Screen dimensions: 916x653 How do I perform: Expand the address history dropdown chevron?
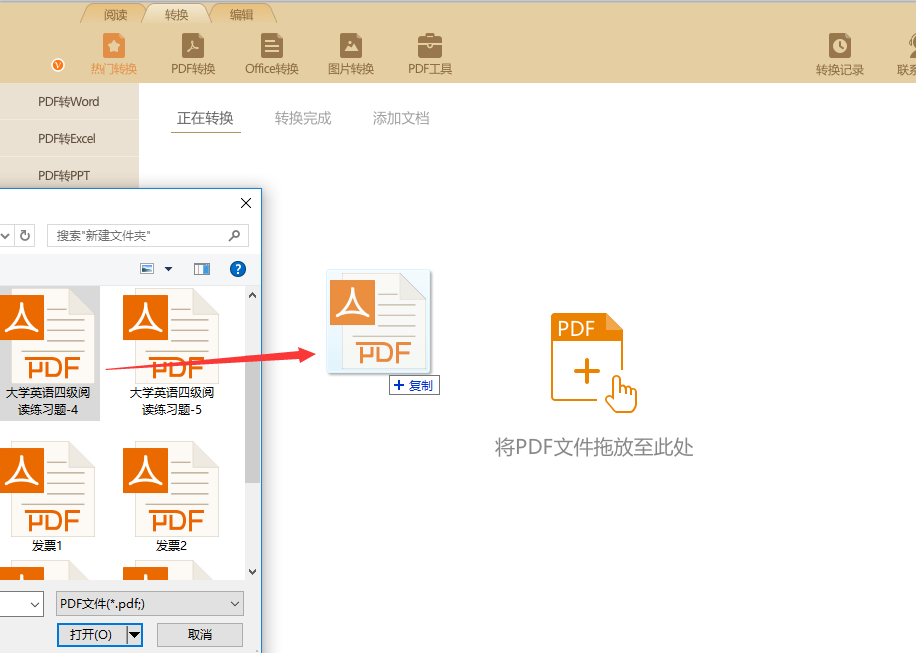coord(5,235)
